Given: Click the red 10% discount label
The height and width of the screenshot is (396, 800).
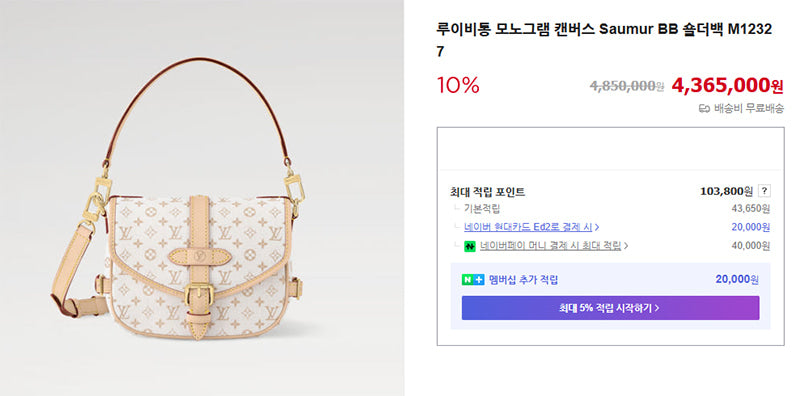Looking at the screenshot, I should pos(458,85).
